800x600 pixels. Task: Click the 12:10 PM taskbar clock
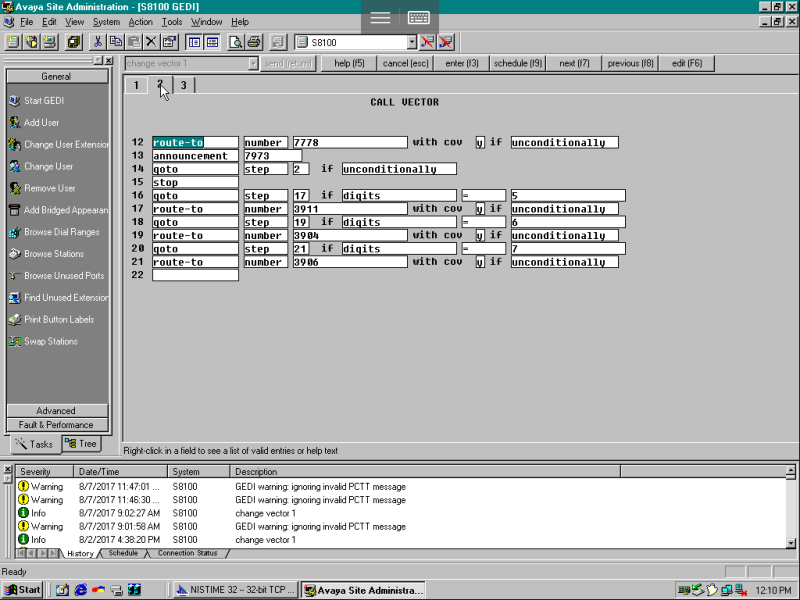pos(773,590)
